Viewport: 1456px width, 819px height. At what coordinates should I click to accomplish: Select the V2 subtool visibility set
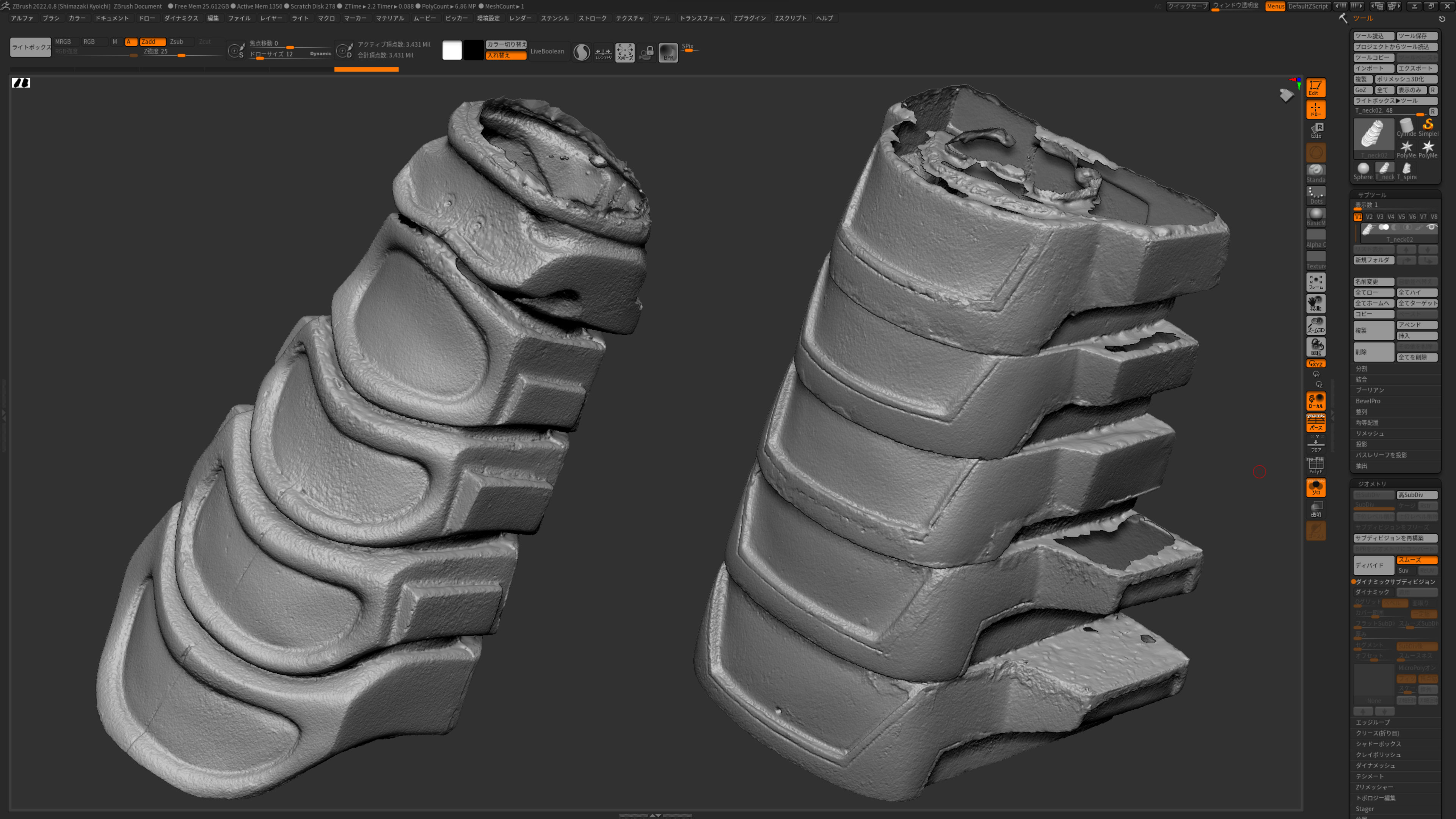(x=1369, y=217)
